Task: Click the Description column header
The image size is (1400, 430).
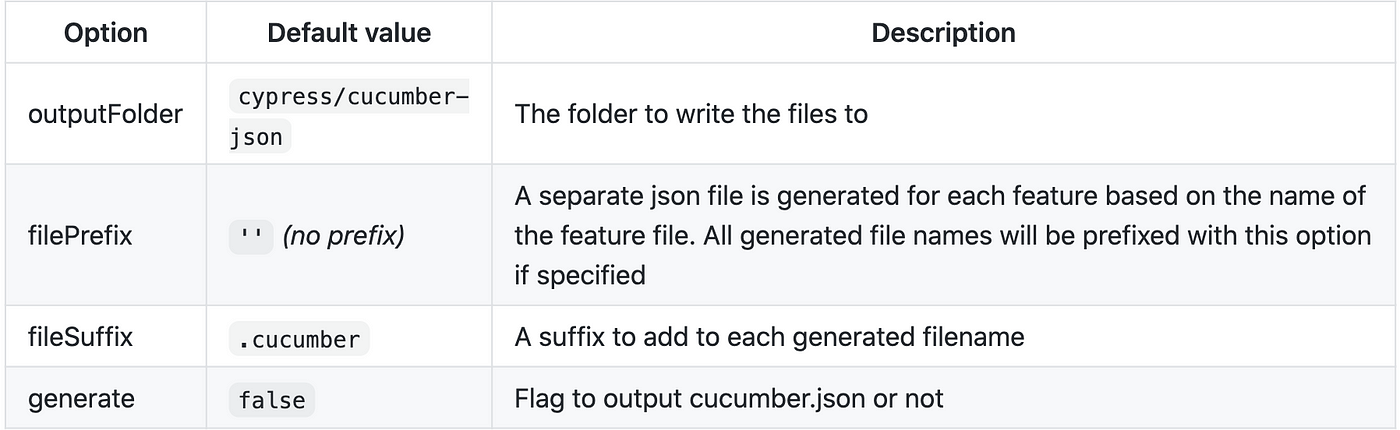Action: pyautogui.click(x=944, y=33)
